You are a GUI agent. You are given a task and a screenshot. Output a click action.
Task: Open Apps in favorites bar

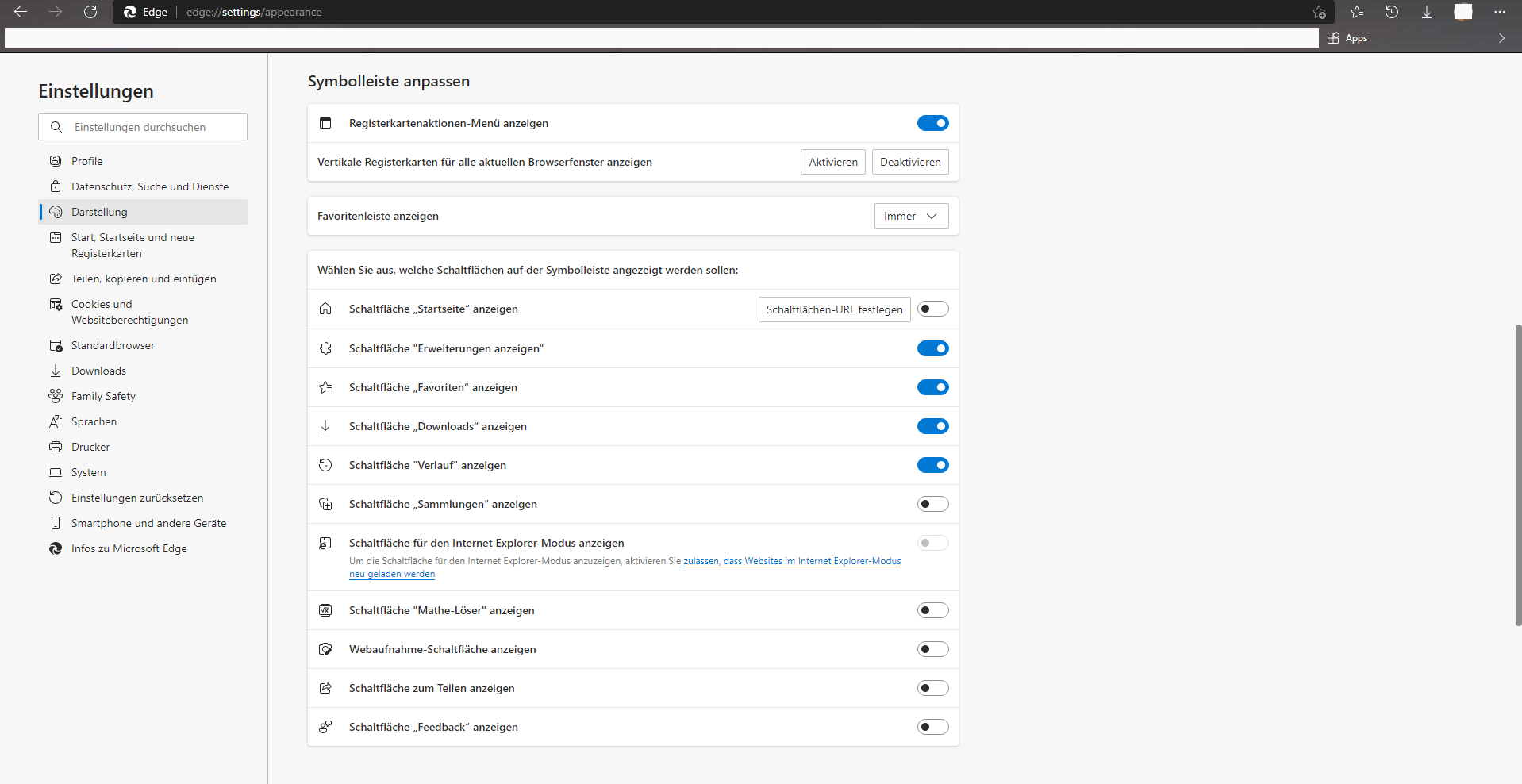tap(1347, 38)
